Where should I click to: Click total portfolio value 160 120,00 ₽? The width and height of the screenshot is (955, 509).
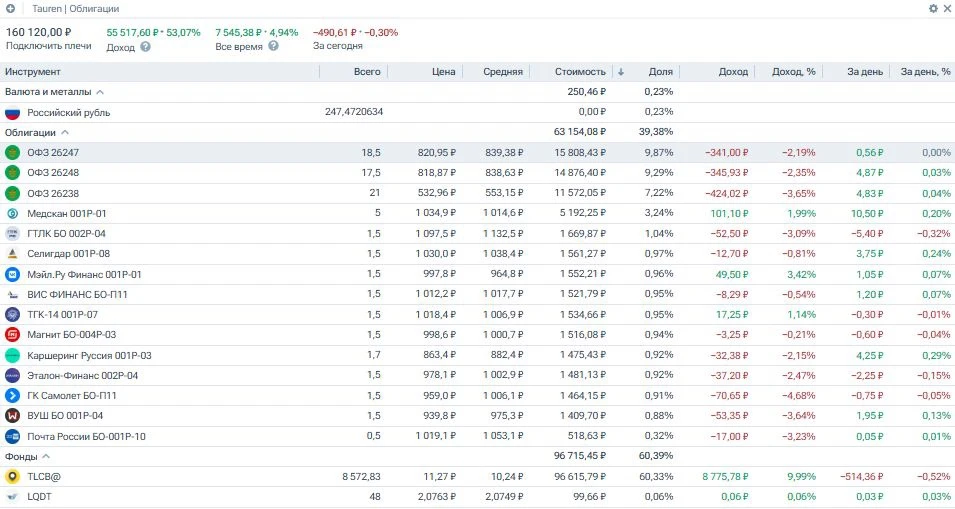point(38,32)
